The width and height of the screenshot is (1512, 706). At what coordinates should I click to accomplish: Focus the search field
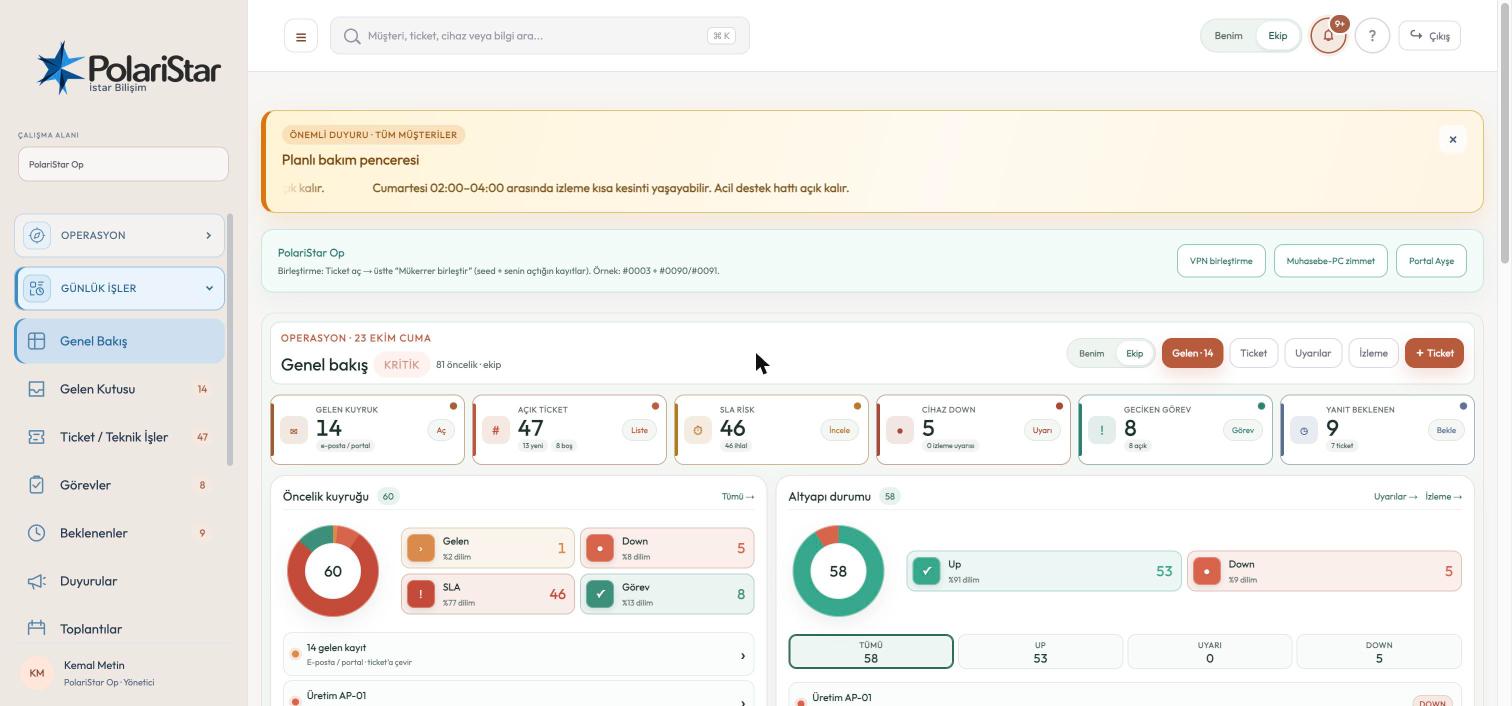point(540,36)
